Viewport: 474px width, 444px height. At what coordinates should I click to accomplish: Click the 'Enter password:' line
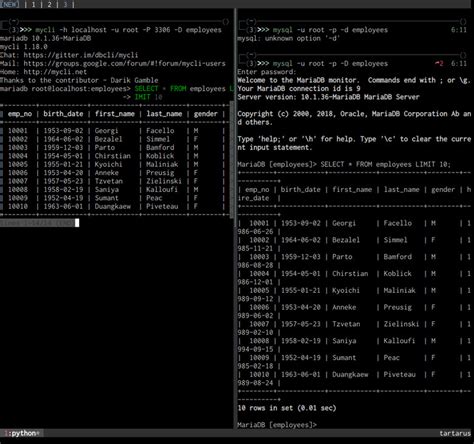point(266,72)
